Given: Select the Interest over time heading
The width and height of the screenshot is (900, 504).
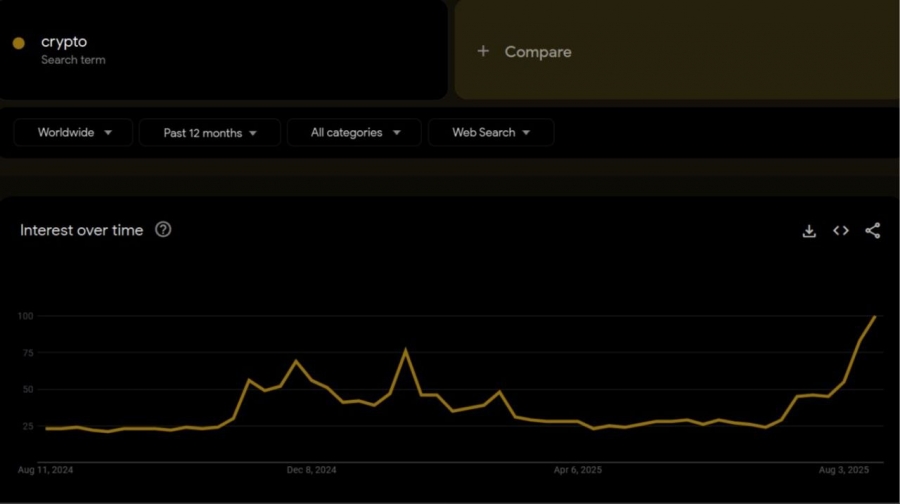Looking at the screenshot, I should pos(82,230).
